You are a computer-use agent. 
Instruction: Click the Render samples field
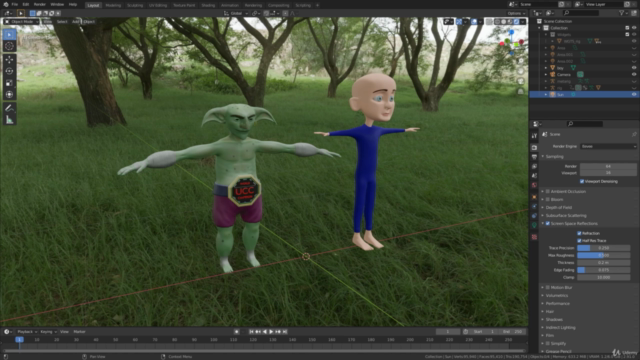(608, 167)
